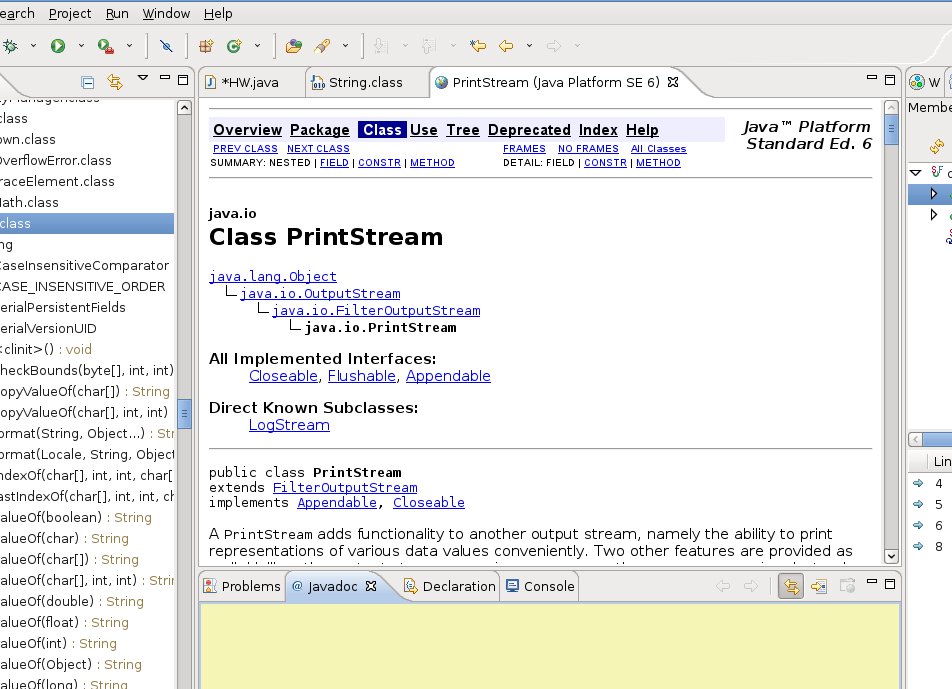952x689 pixels.
Task: Open the left panel view menu triangle
Action: click(143, 78)
